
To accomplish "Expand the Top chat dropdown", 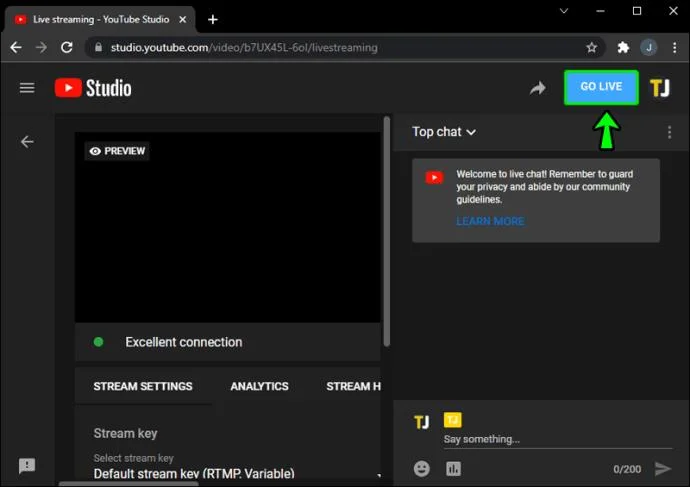I will [x=444, y=132].
